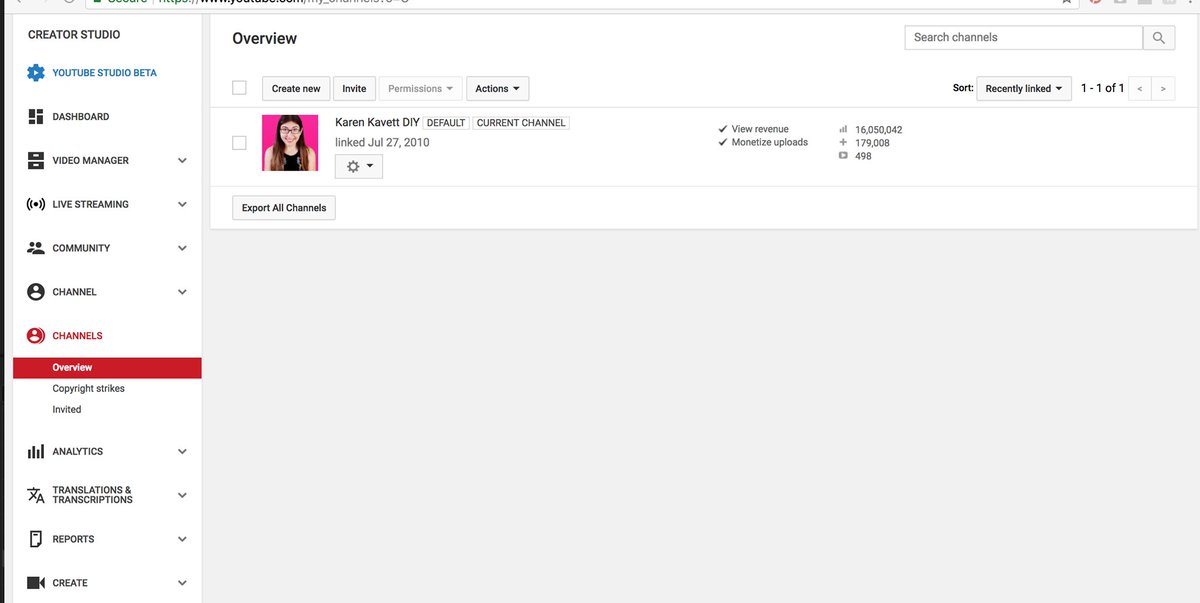The height and width of the screenshot is (603, 1200).
Task: Click the Create new button
Action: coord(296,89)
